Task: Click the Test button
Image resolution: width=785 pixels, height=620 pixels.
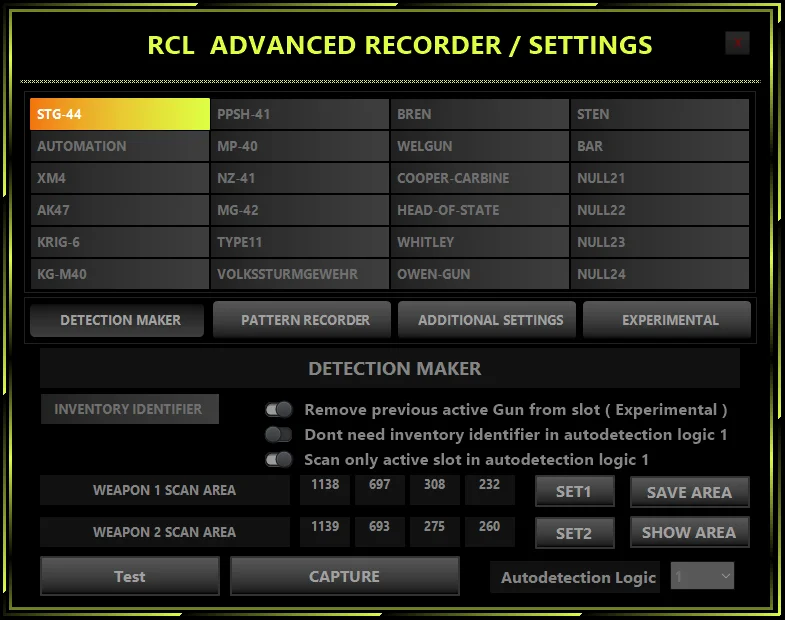Action: pyautogui.click(x=129, y=576)
